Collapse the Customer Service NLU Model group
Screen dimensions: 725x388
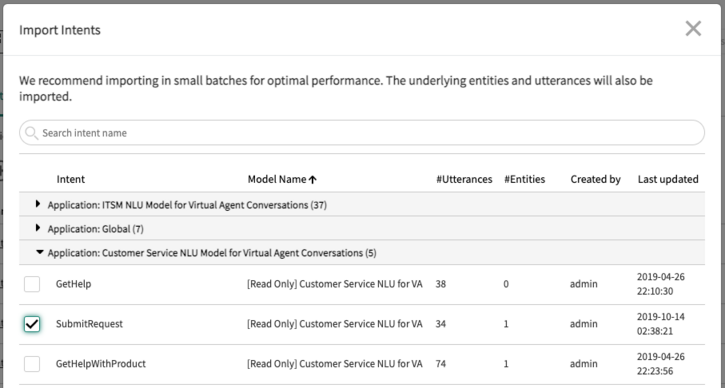coord(40,252)
